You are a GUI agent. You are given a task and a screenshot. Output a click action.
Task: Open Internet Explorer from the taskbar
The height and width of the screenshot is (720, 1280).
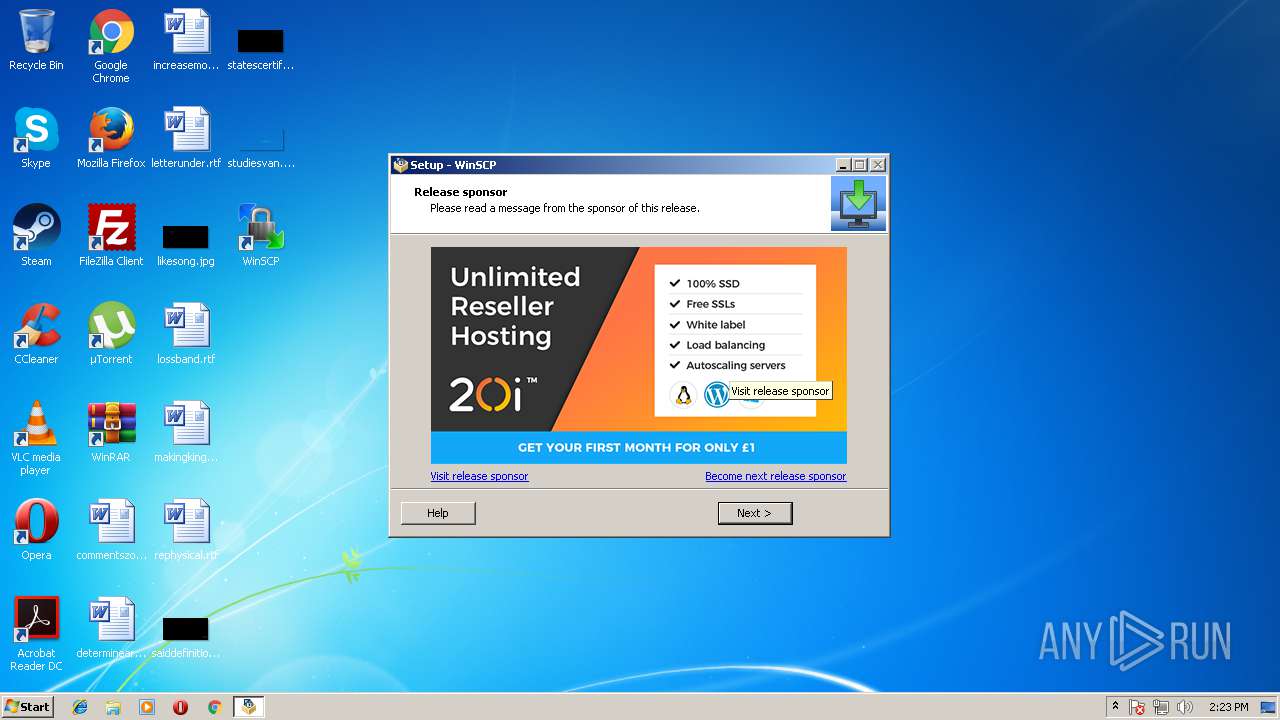point(80,707)
